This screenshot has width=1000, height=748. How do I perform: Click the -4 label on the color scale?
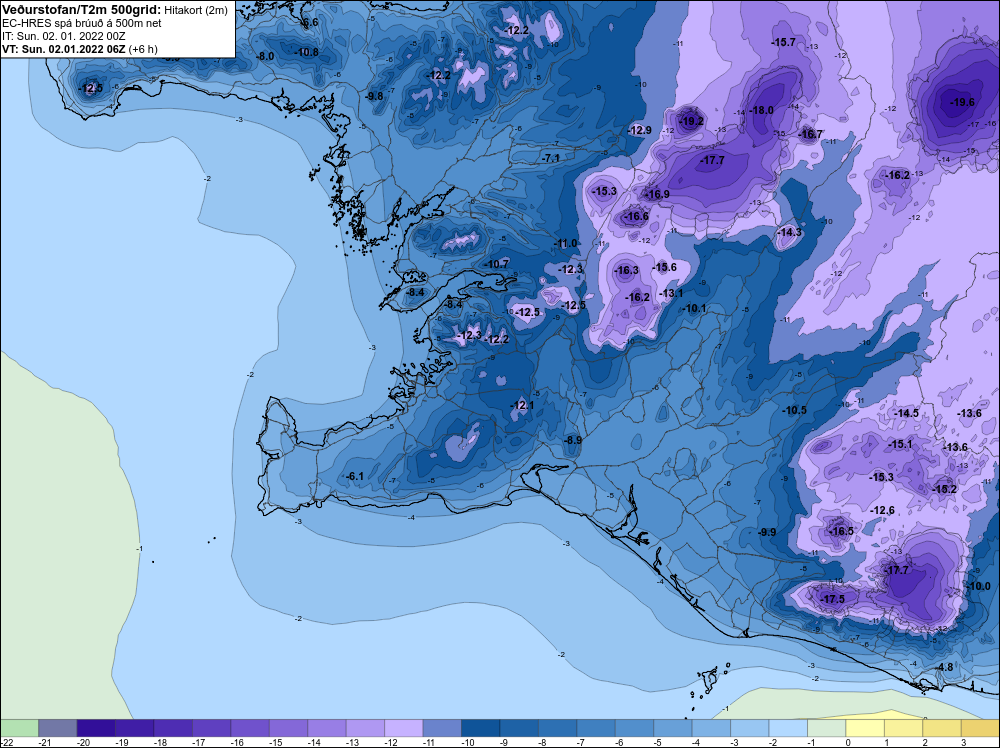698,742
